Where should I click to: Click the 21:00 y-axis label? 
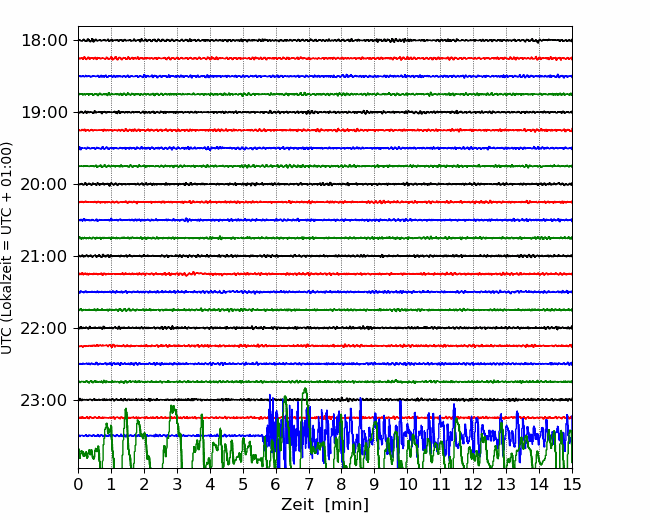pos(44,256)
